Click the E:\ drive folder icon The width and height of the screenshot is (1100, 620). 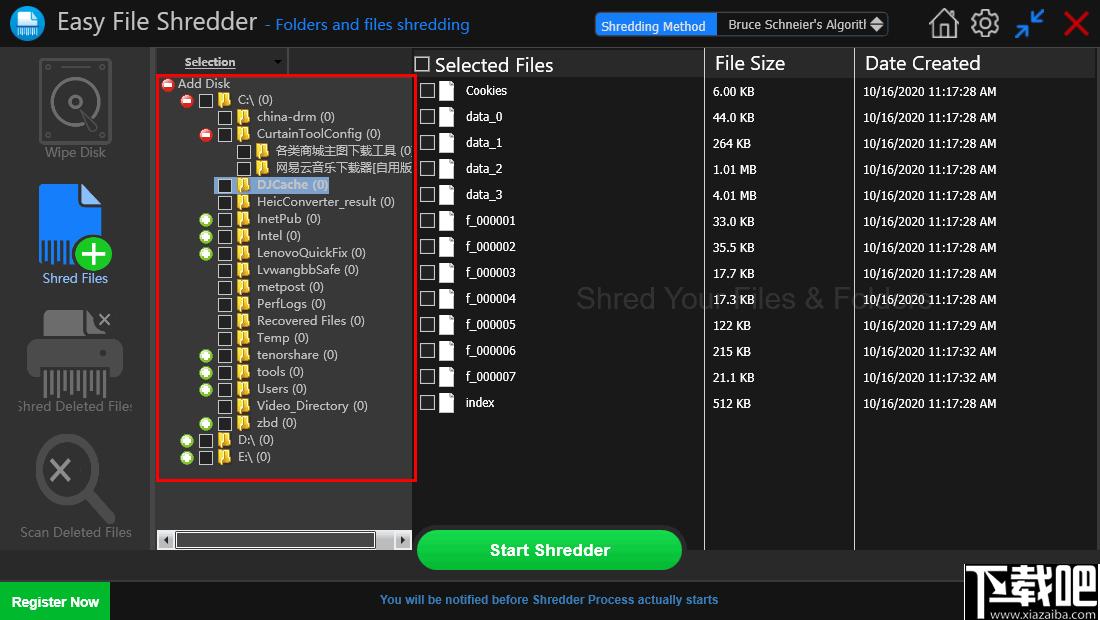(224, 457)
